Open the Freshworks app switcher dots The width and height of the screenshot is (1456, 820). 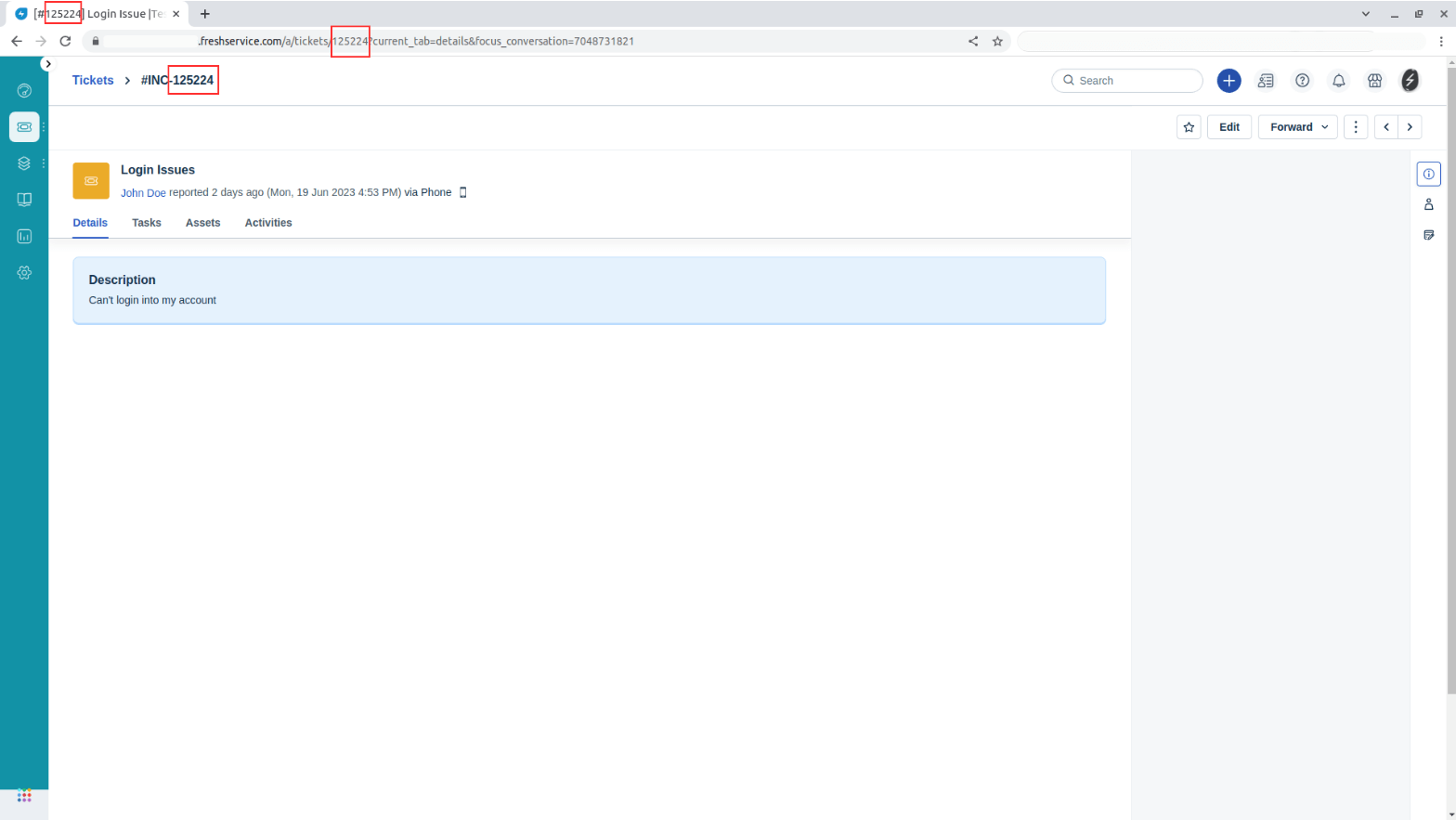[24, 796]
